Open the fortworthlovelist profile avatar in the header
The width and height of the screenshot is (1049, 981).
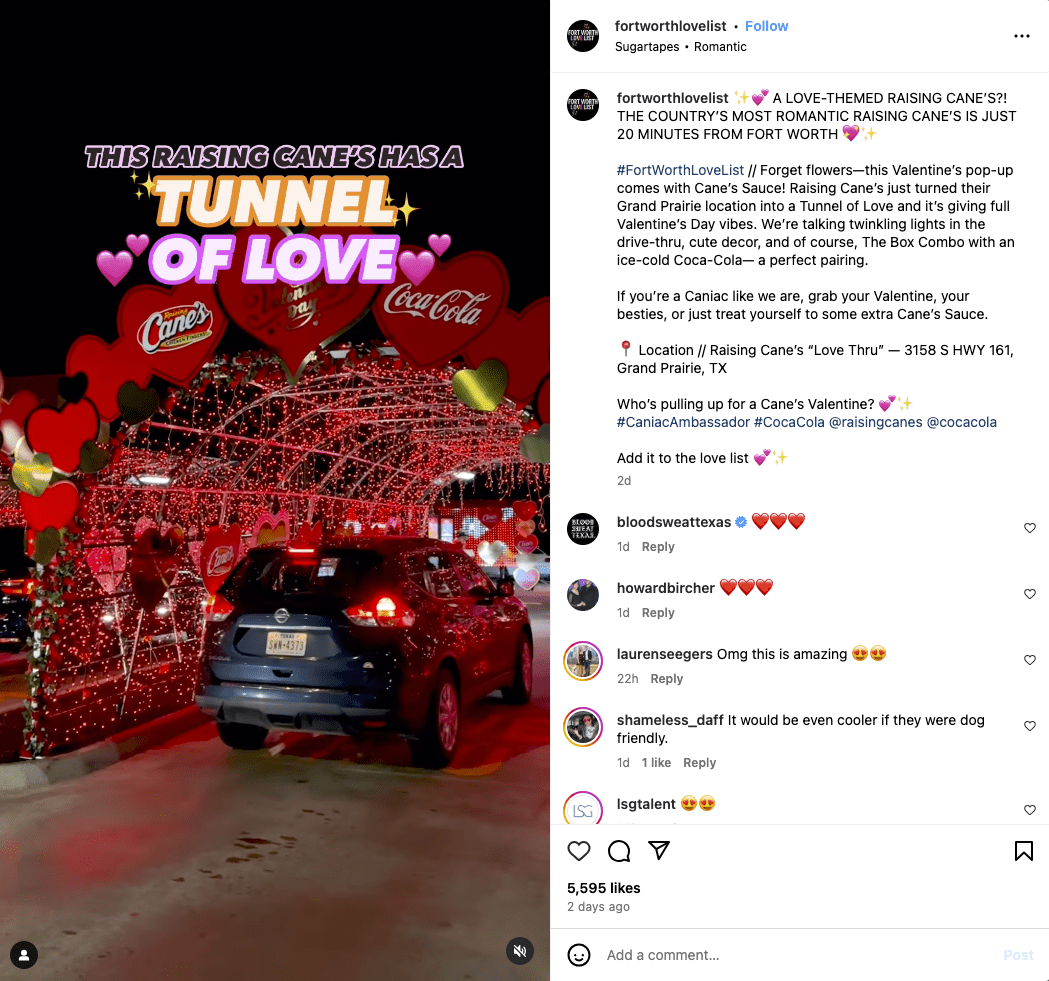(583, 36)
